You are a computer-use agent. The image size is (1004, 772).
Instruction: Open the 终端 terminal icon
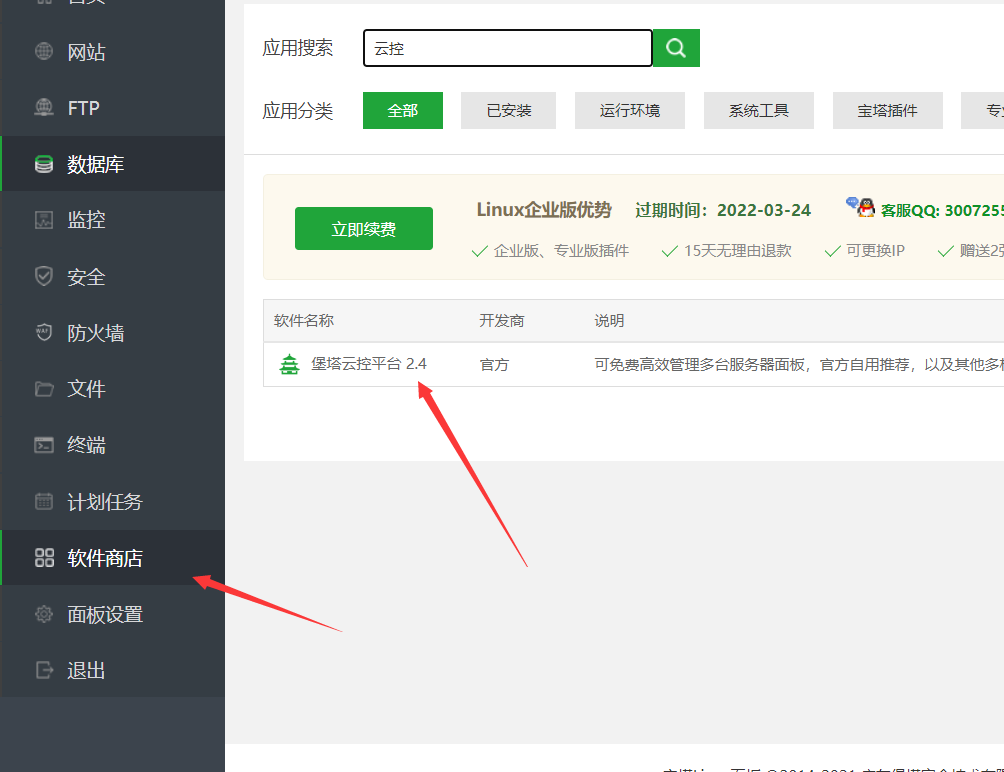[44, 445]
